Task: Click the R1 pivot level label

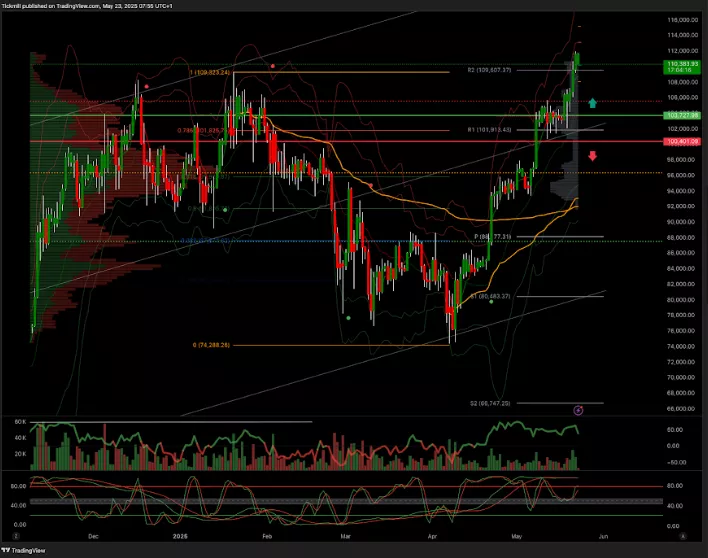Action: pyautogui.click(x=489, y=129)
